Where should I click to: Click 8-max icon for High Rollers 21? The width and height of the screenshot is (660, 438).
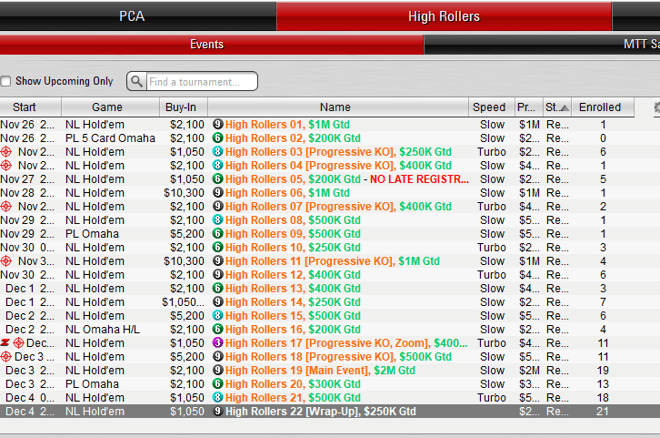[218, 398]
